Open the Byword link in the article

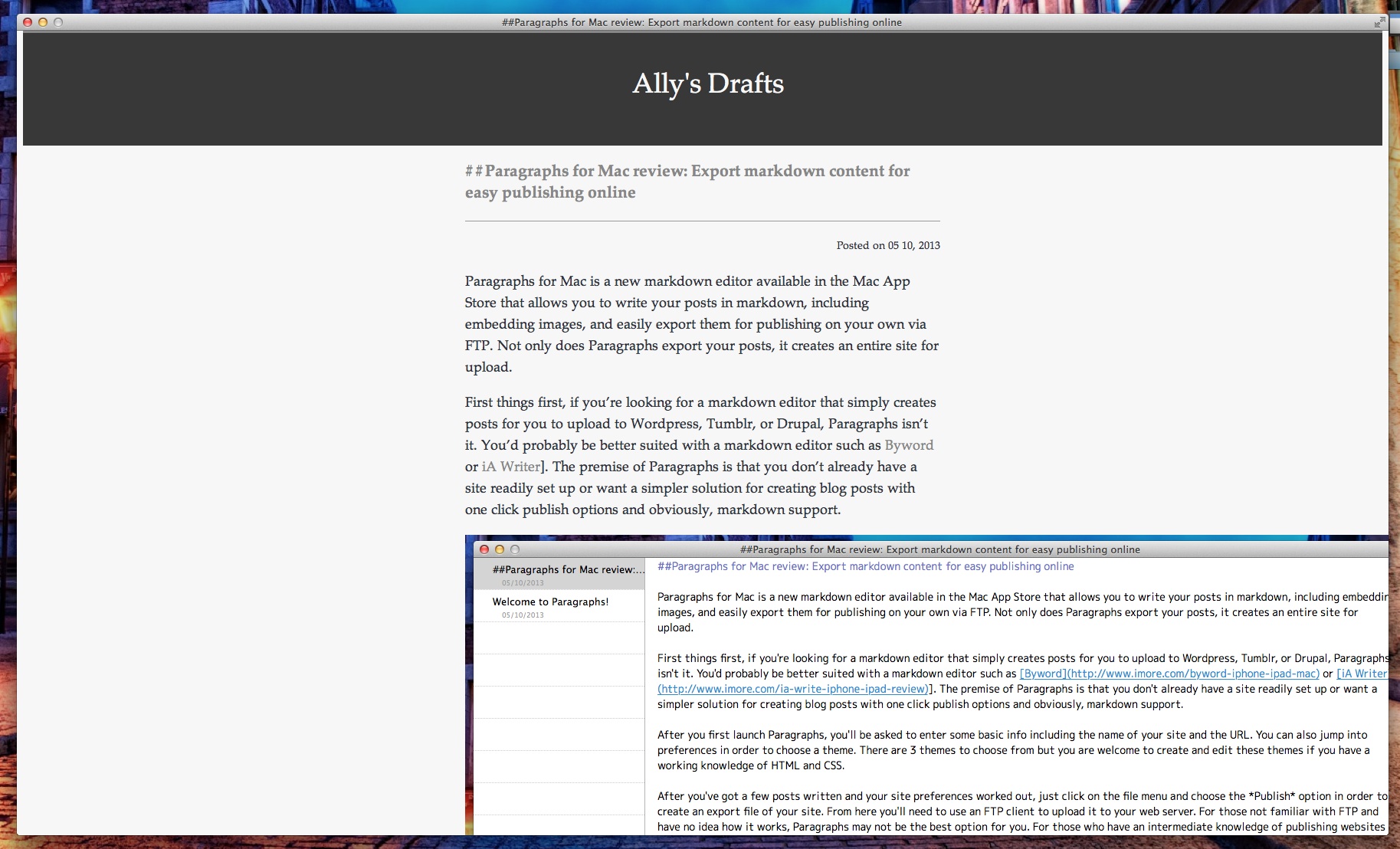point(909,445)
